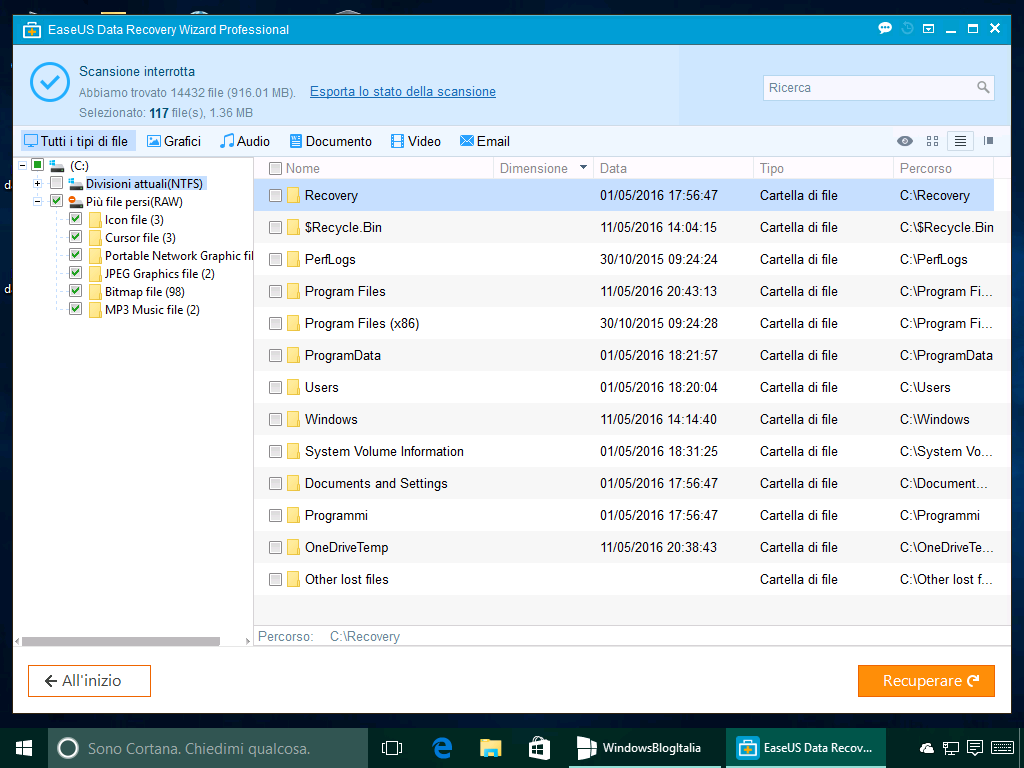The height and width of the screenshot is (768, 1024).
Task: Open the Windows Start button
Action: point(24,748)
